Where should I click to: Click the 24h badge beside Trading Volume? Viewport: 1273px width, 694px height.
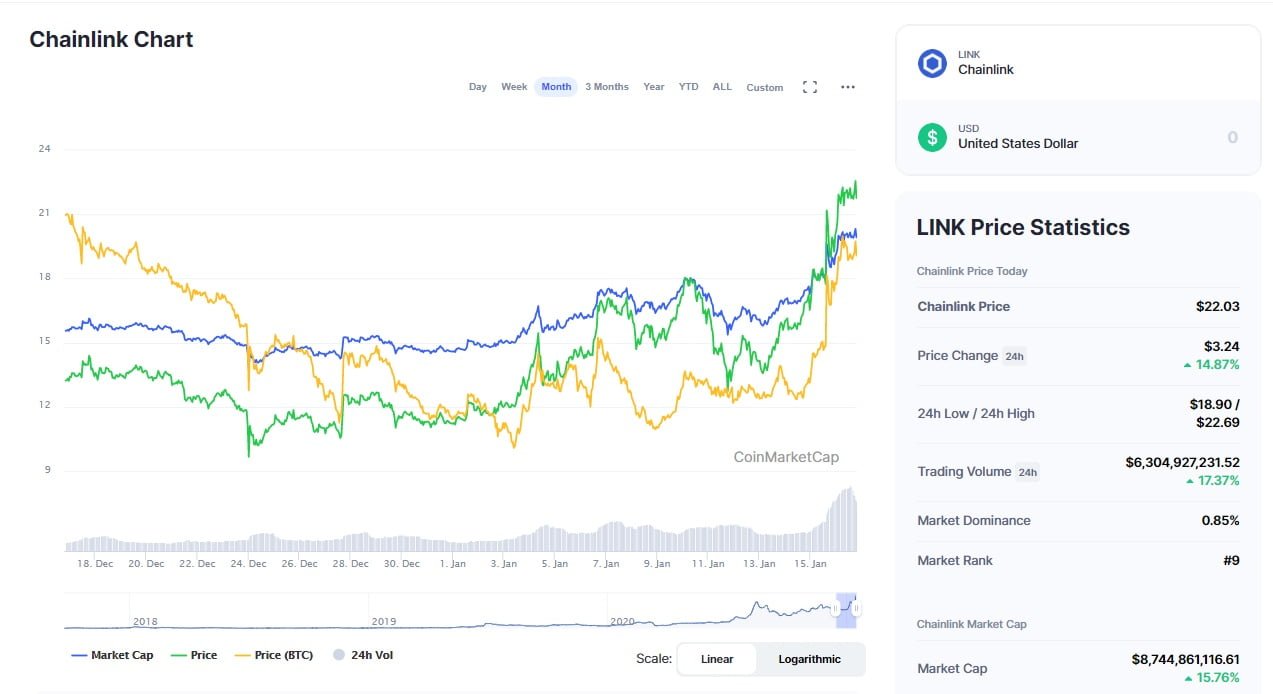1027,472
